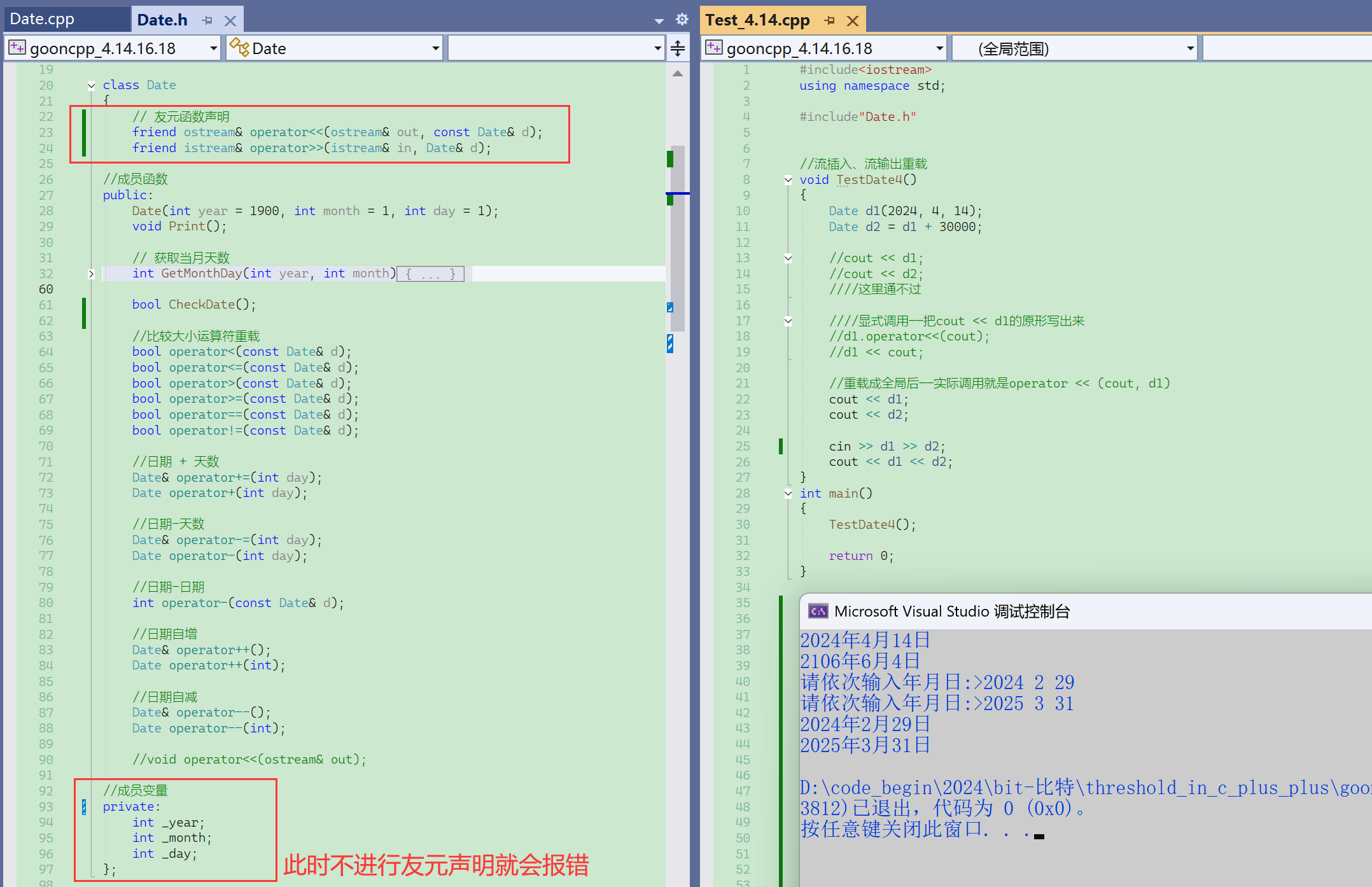This screenshot has height=887, width=1372.
Task: Click the class icon beside Date dropdown
Action: pos(239,47)
